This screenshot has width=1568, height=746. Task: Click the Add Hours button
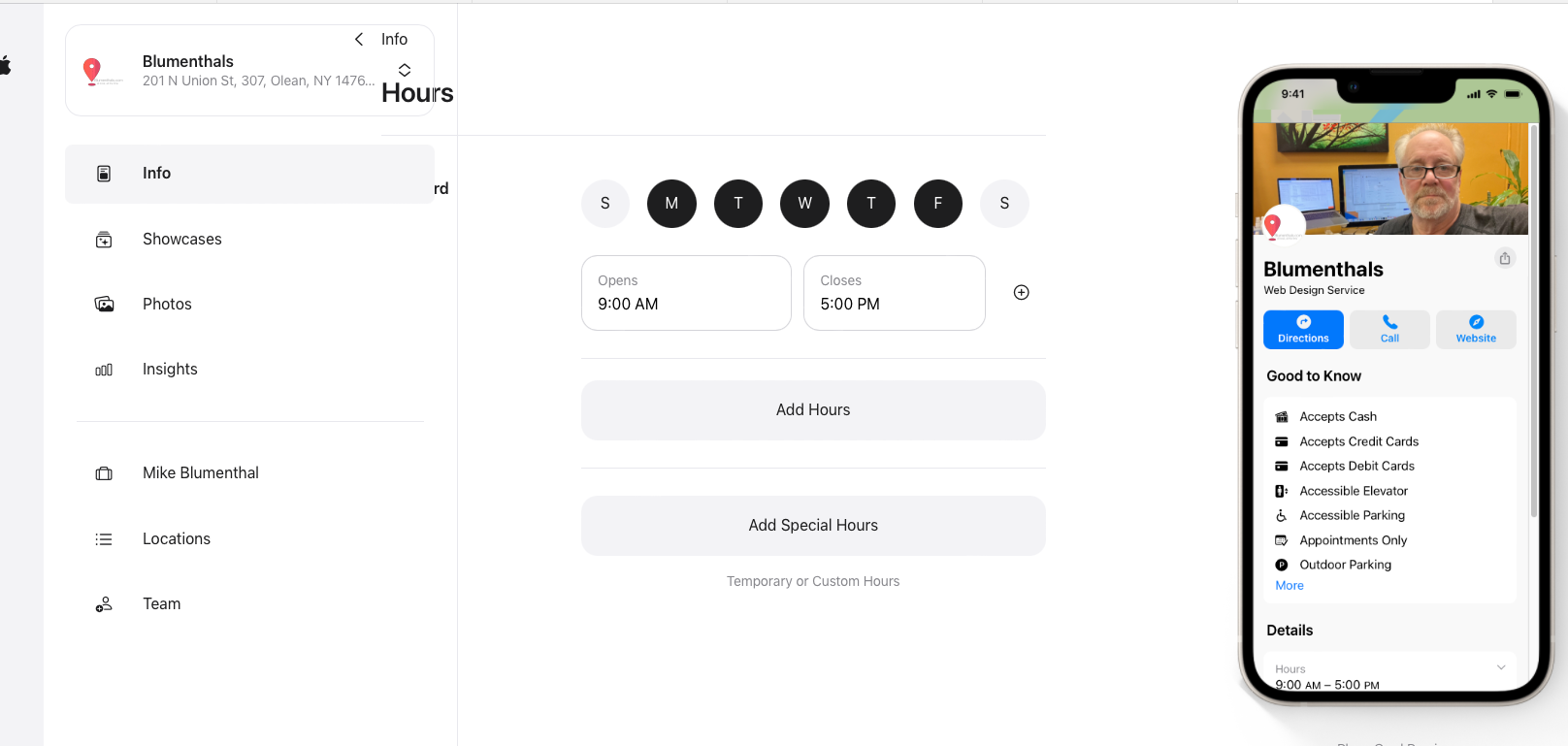pos(813,410)
